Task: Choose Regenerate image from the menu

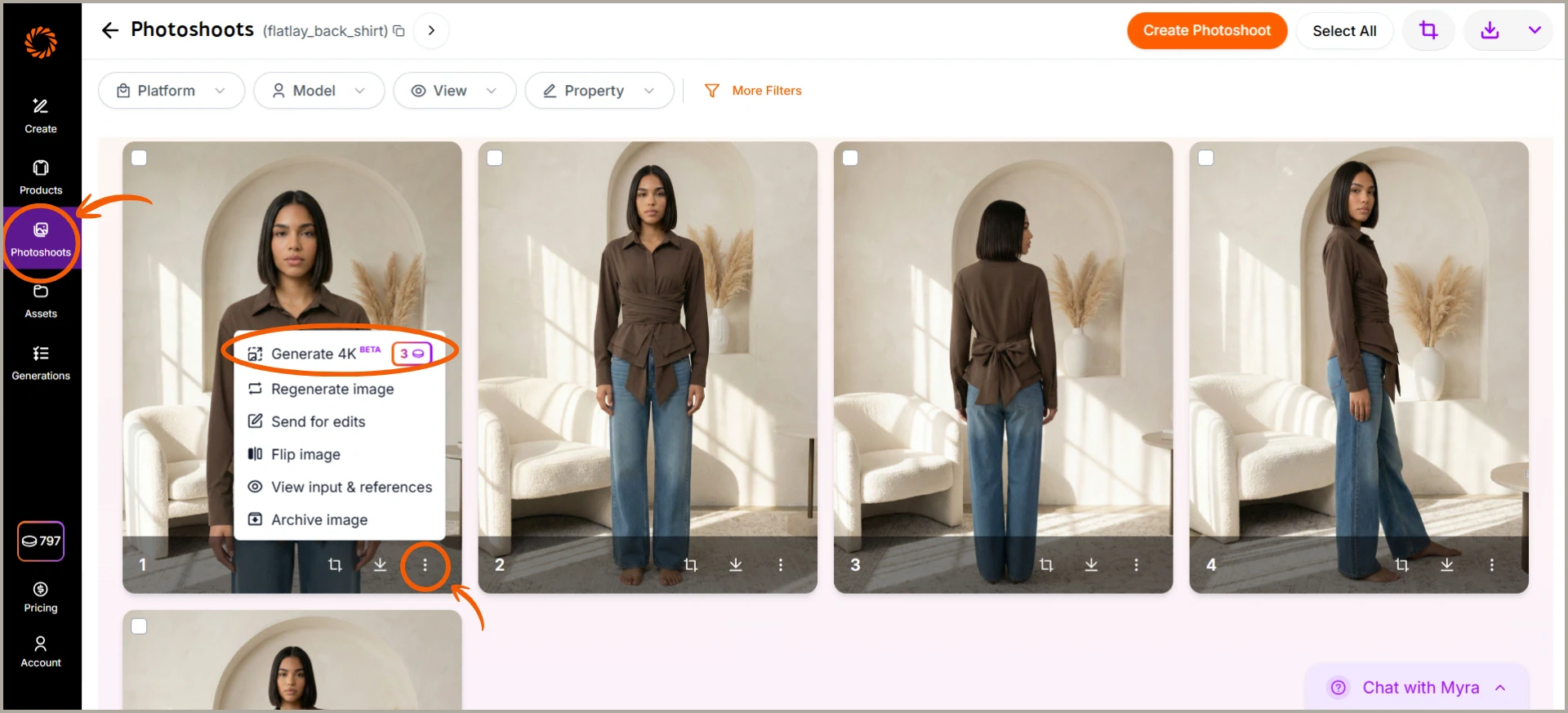Action: 340,389
